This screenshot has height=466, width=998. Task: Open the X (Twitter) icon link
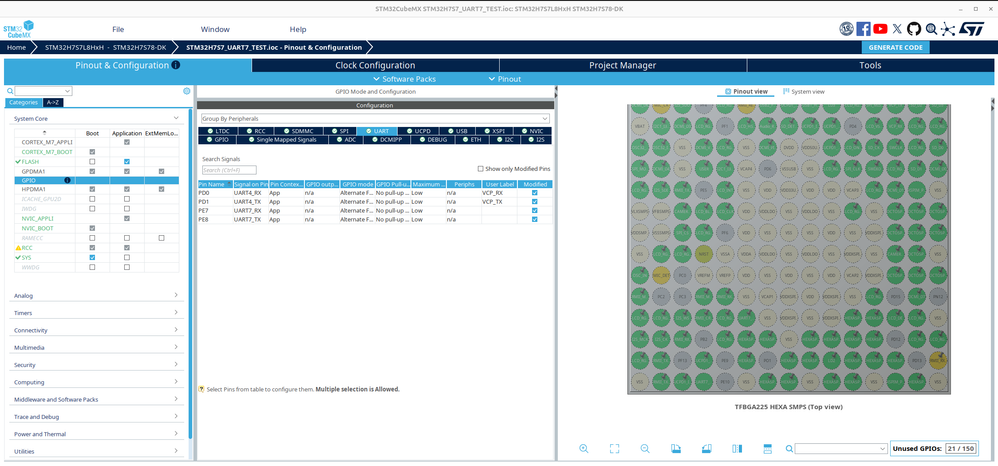(x=897, y=29)
